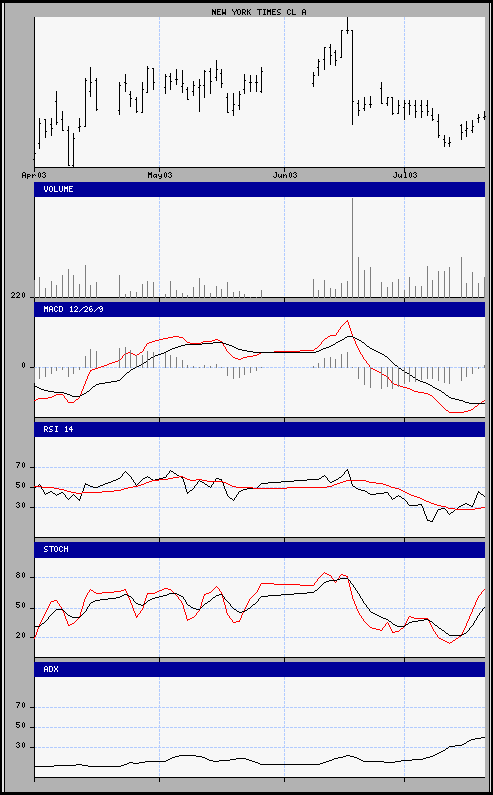This screenshot has width=493, height=795.
Task: Click the peak of red MACD line
Action: pyautogui.click(x=347, y=320)
